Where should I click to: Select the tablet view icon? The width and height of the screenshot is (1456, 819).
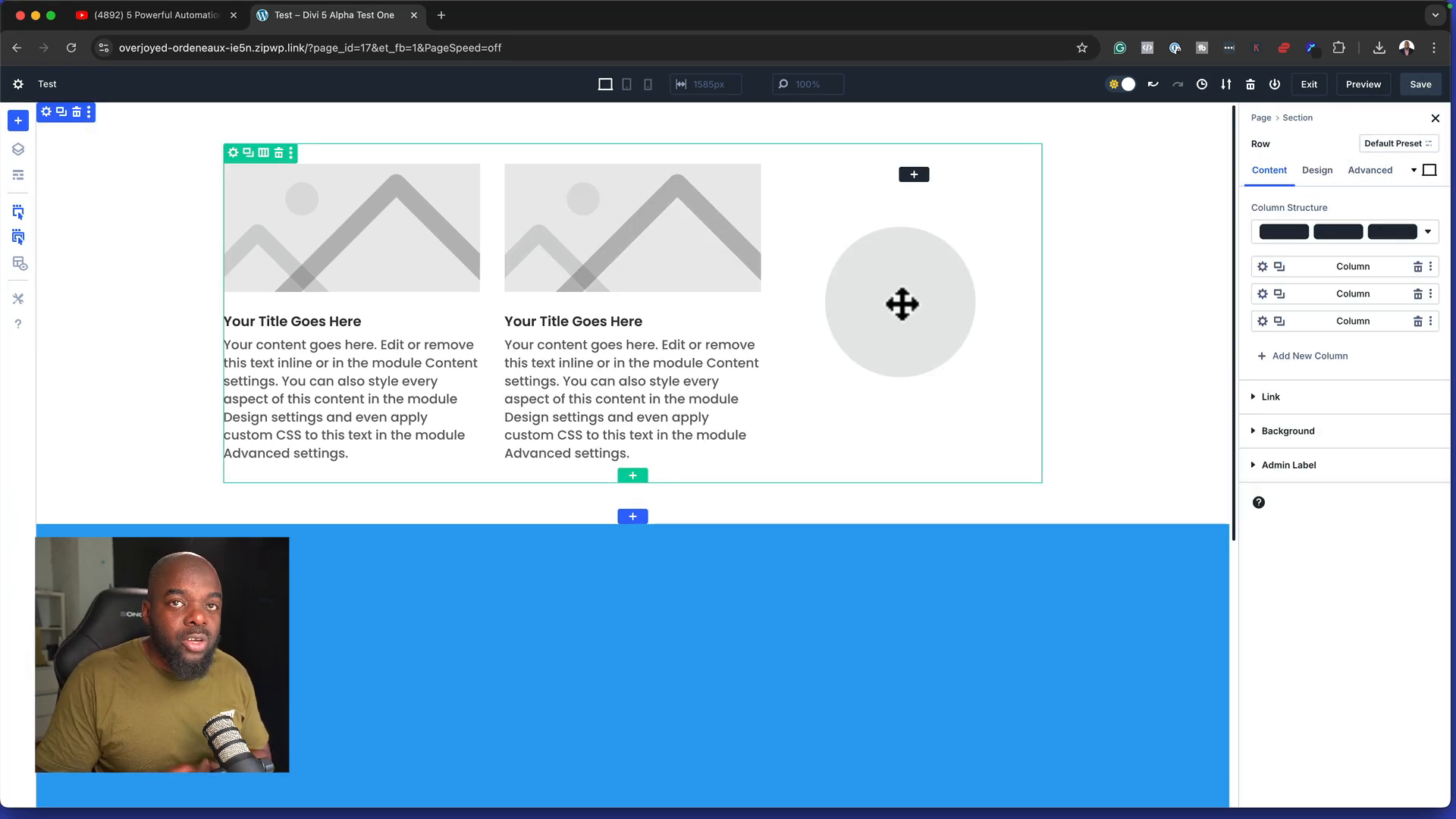click(626, 84)
